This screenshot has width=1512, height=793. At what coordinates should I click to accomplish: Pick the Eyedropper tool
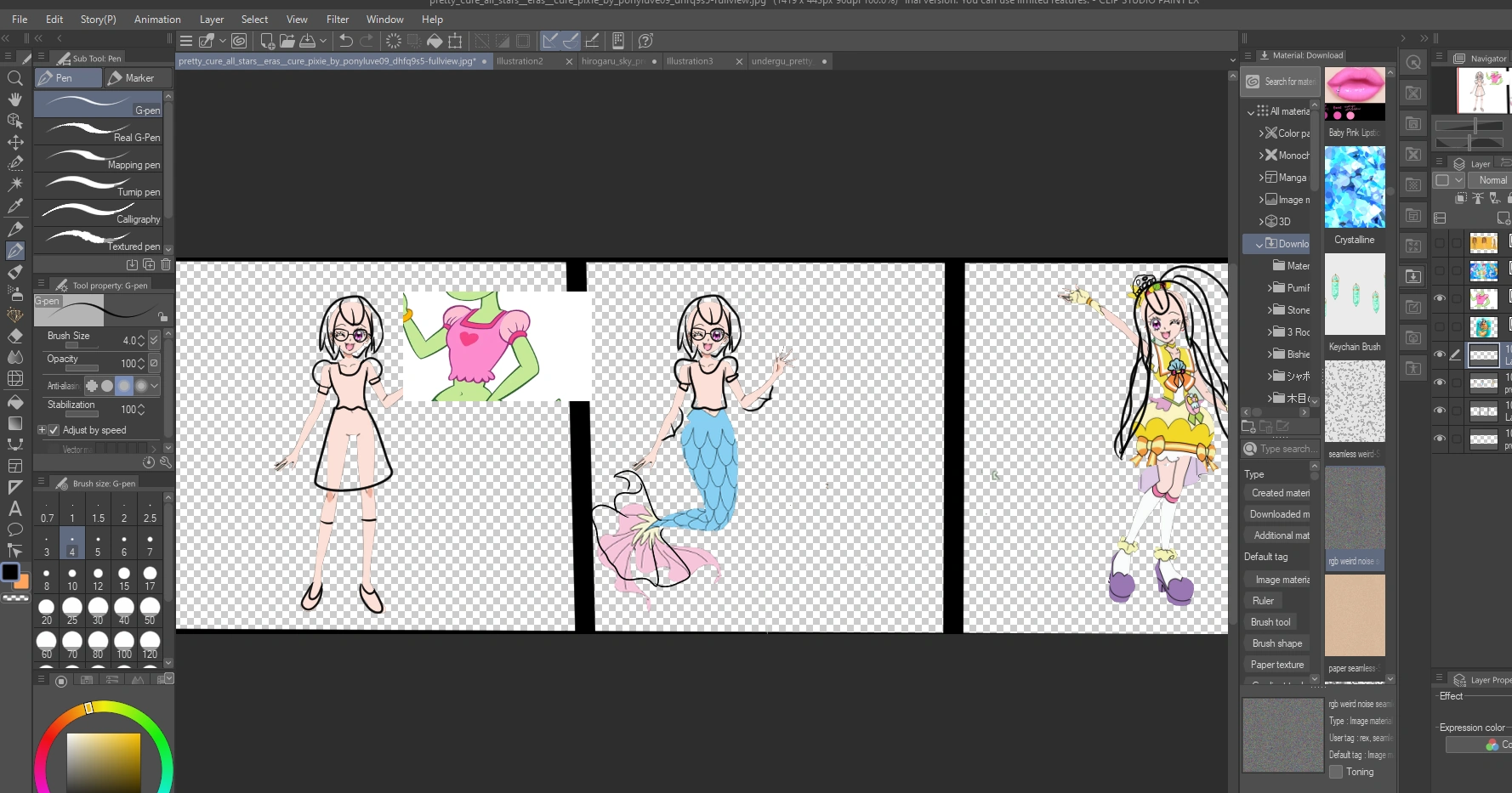click(x=14, y=206)
